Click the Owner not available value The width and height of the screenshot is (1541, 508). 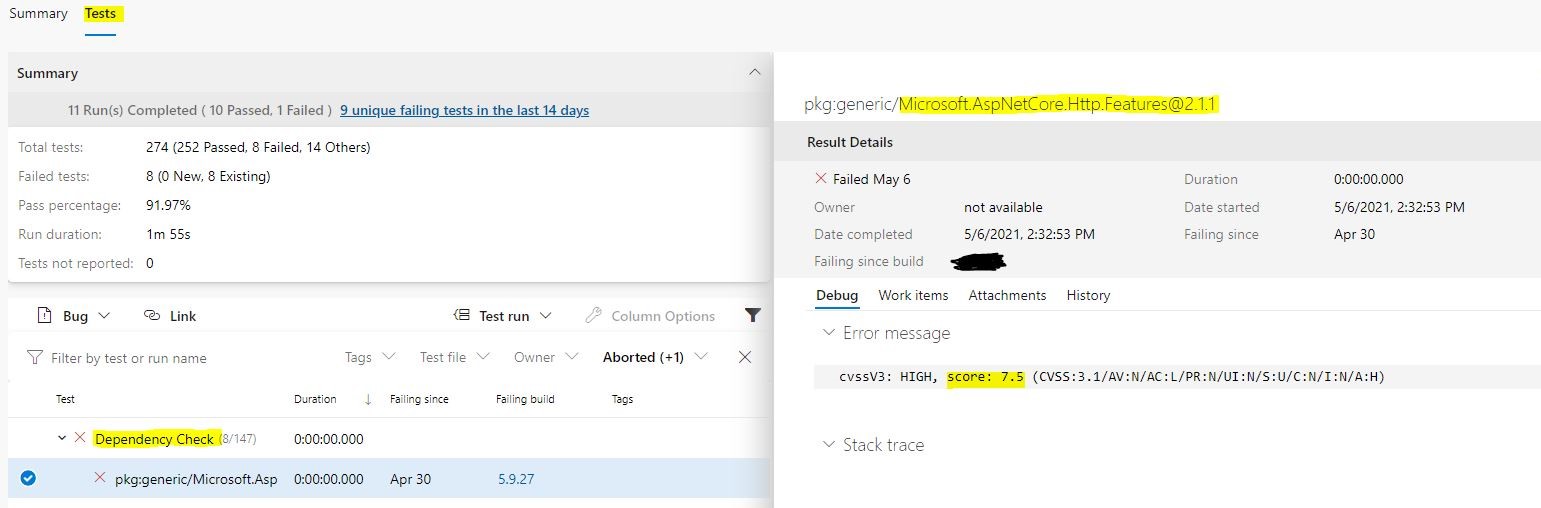[1003, 207]
